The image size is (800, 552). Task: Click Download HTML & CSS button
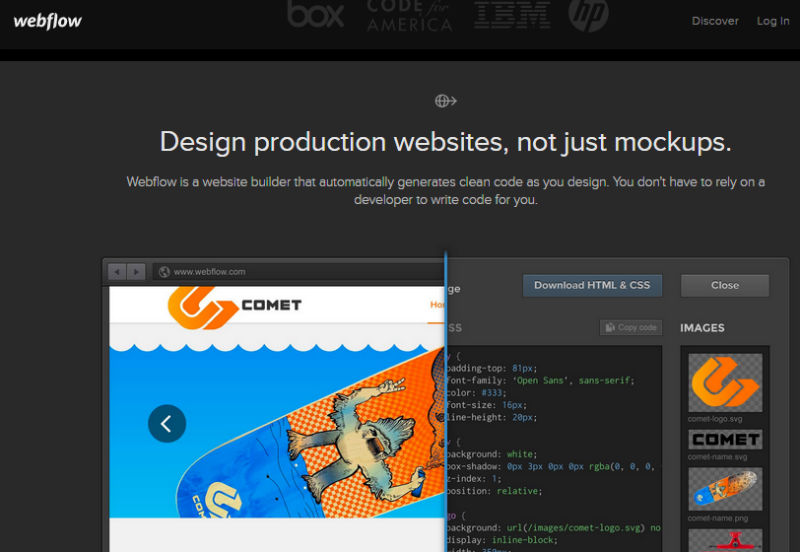click(592, 285)
